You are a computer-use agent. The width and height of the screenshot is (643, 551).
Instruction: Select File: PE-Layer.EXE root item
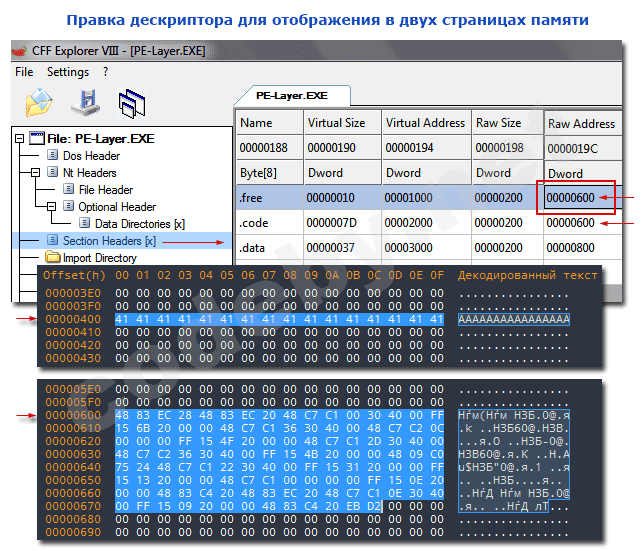100,139
